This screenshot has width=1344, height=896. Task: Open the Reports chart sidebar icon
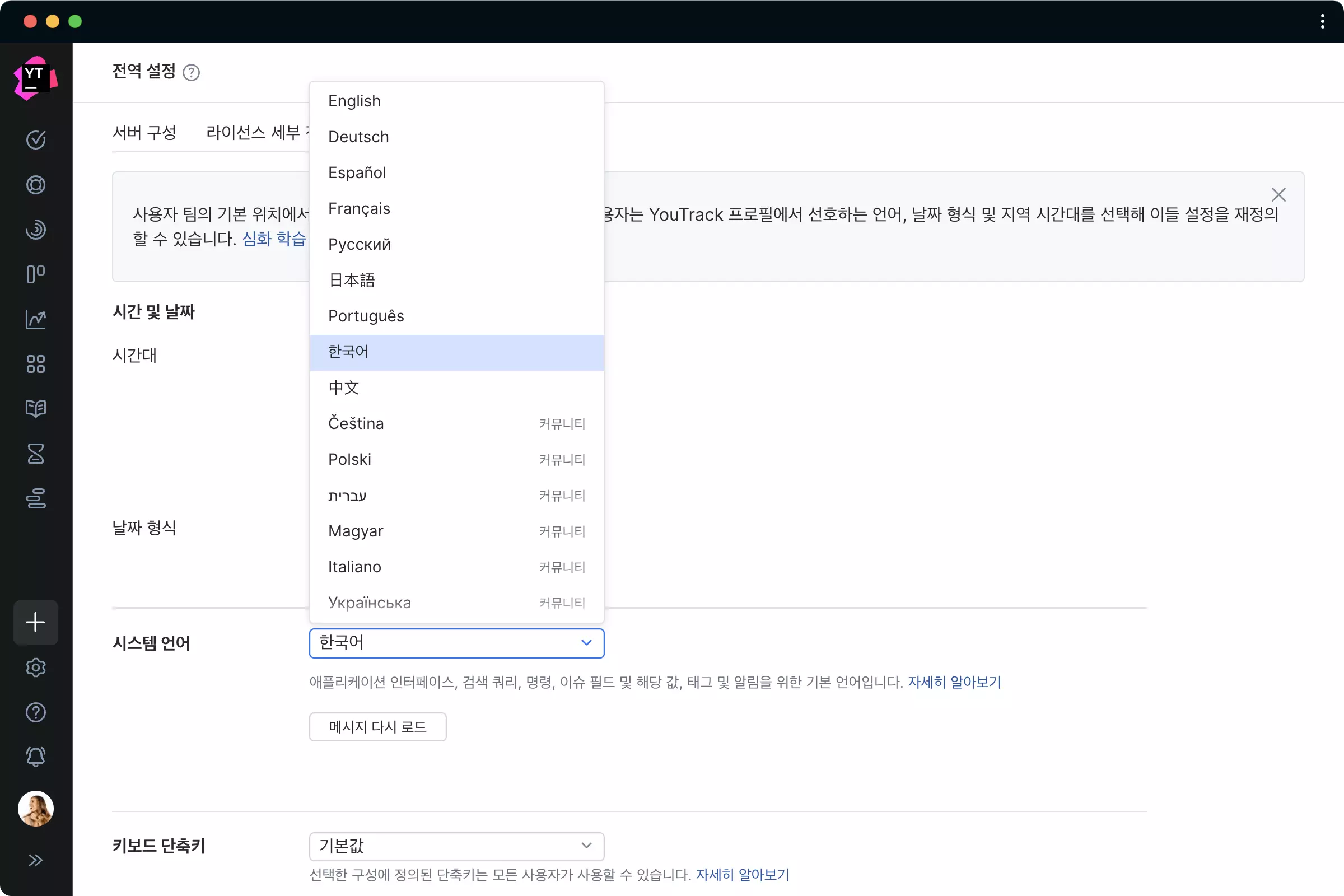pyautogui.click(x=35, y=319)
